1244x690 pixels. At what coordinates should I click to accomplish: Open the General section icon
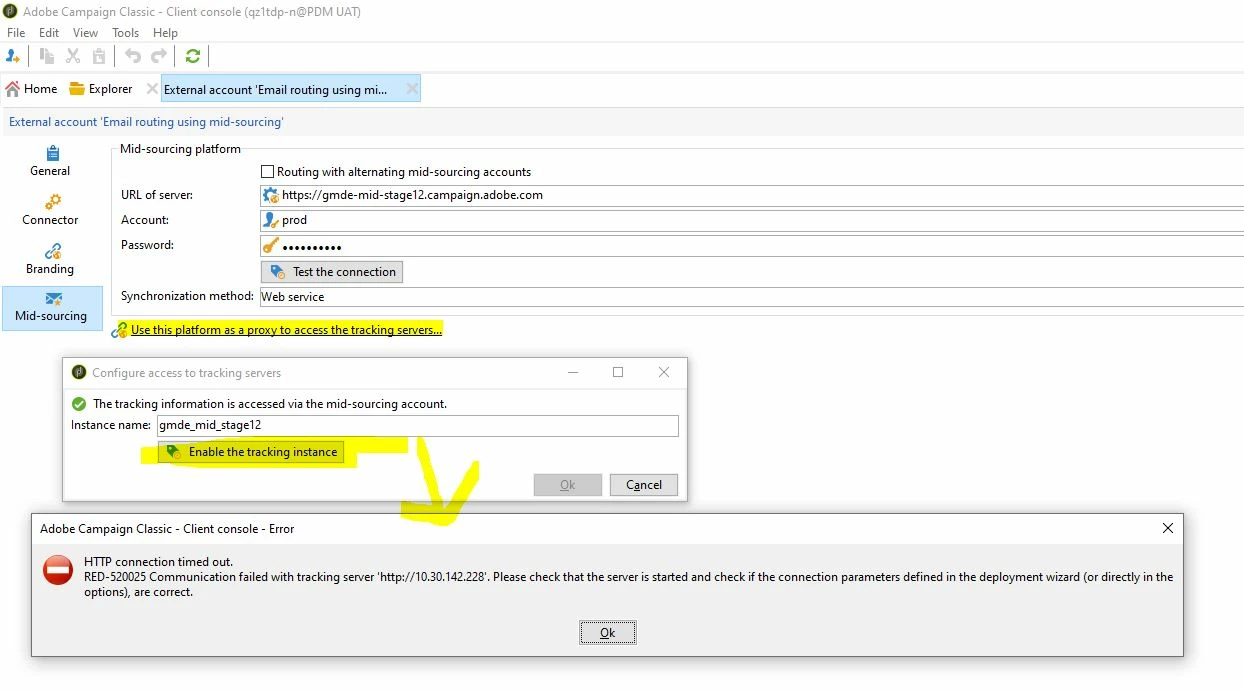[x=51, y=153]
